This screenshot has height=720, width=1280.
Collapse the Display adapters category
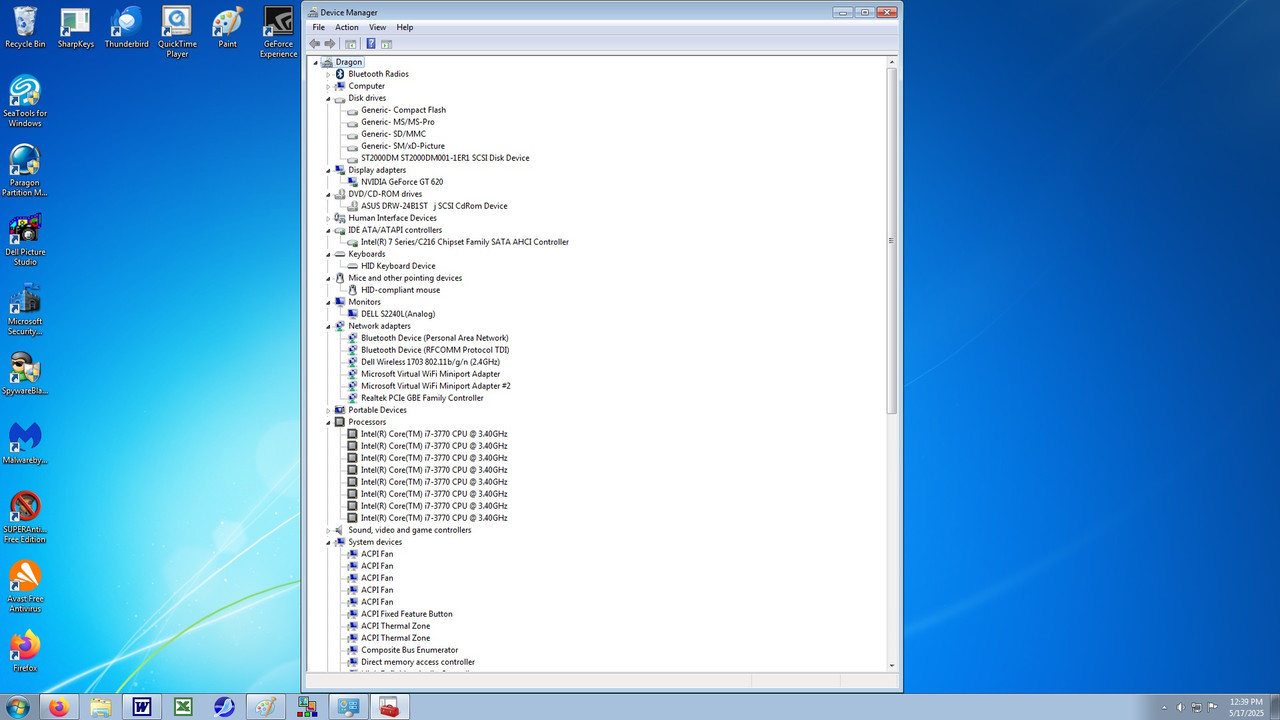tap(328, 170)
